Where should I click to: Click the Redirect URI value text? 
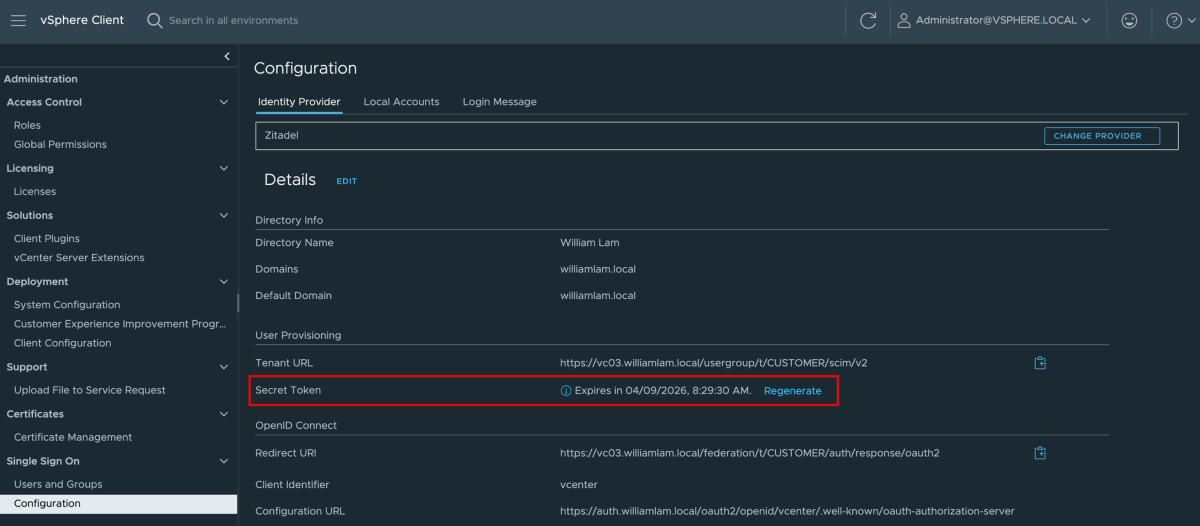(750, 453)
